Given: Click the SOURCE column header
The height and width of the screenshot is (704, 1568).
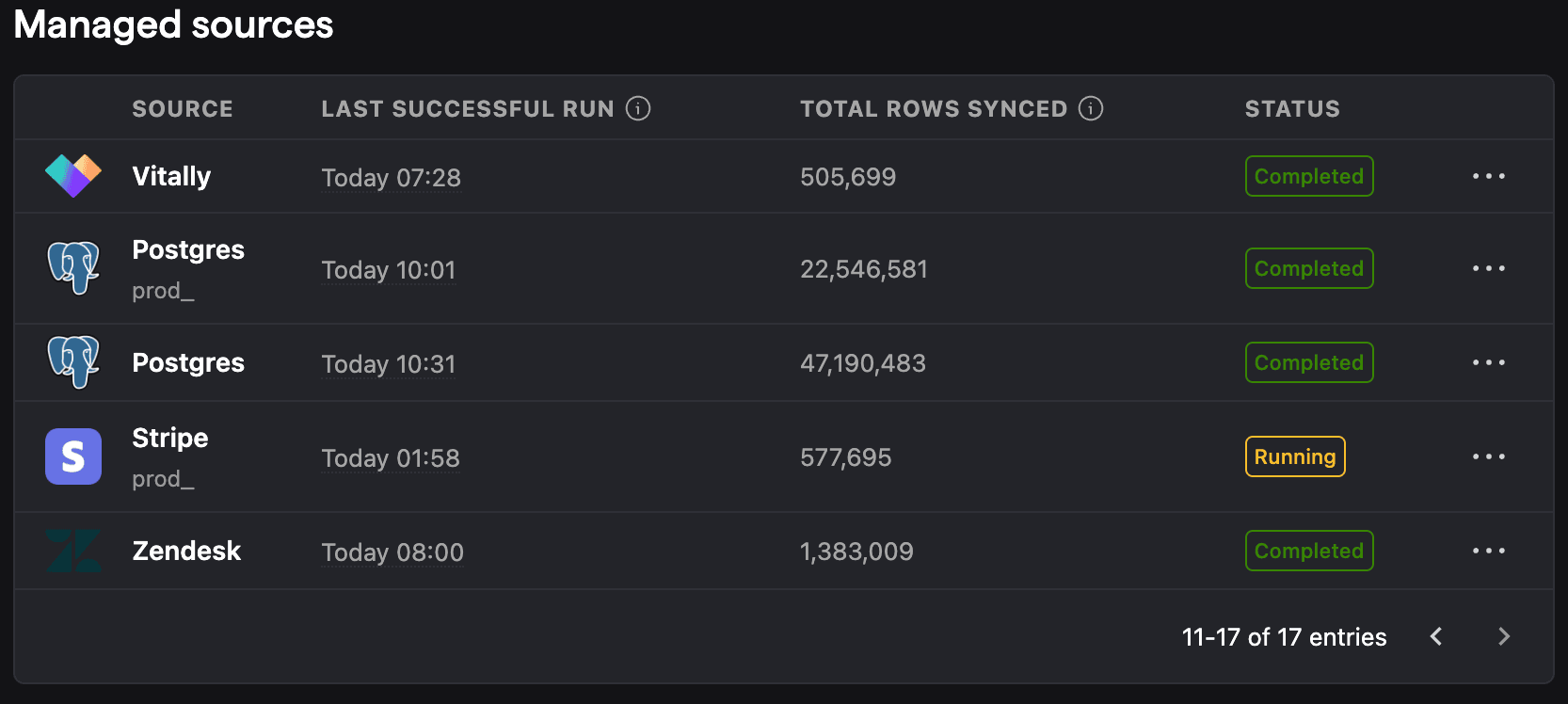Looking at the screenshot, I should coord(183,108).
